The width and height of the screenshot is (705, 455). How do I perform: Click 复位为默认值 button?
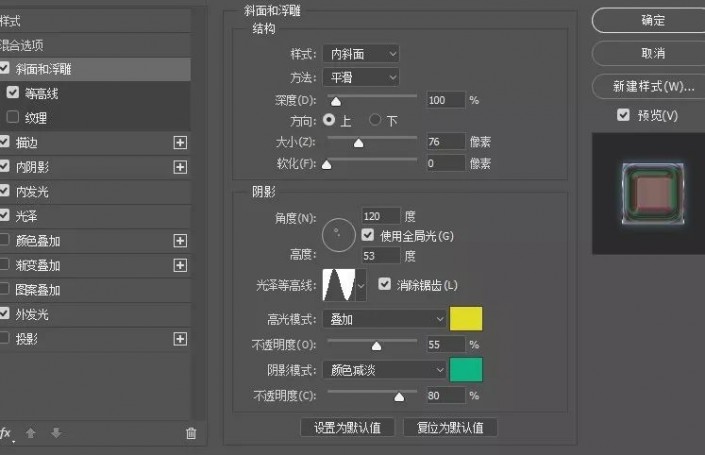450,427
